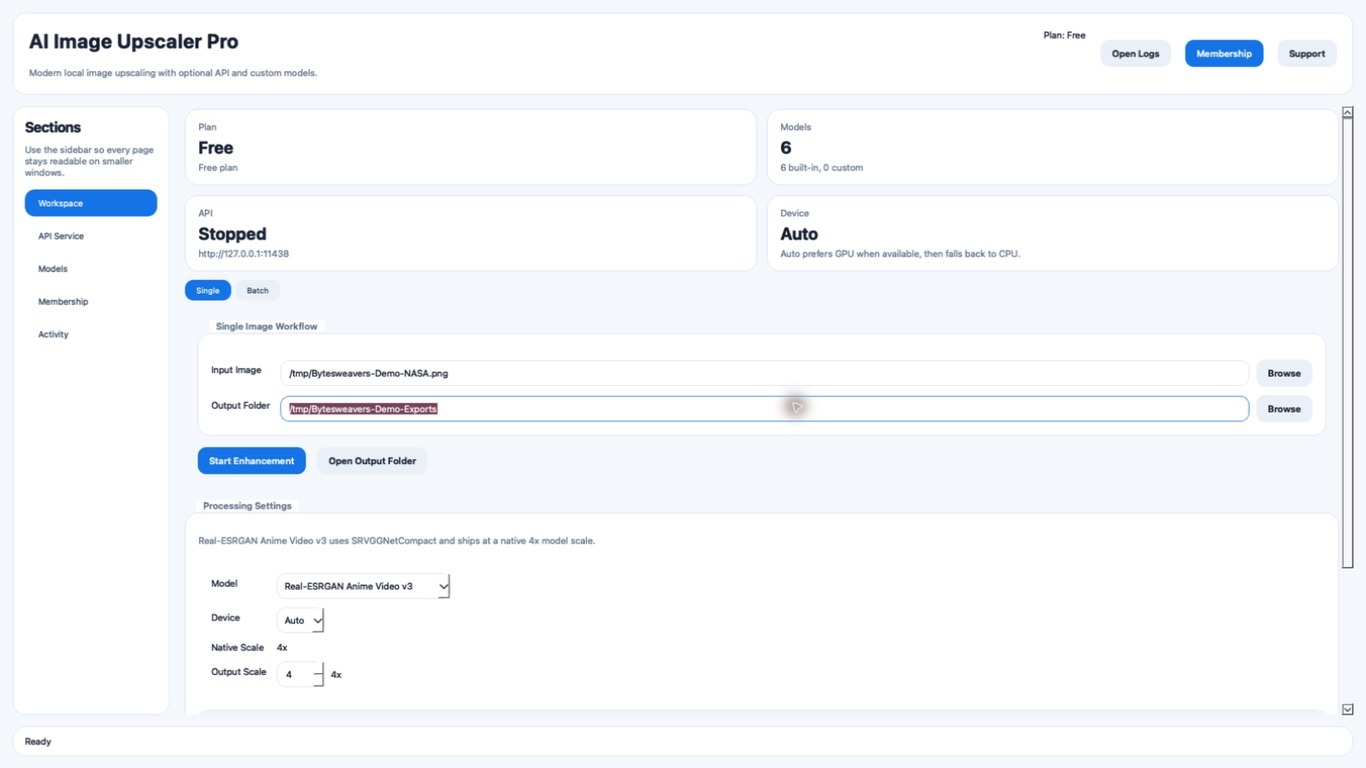
Task: Click the Native Scale 4x value
Action: click(x=282, y=648)
